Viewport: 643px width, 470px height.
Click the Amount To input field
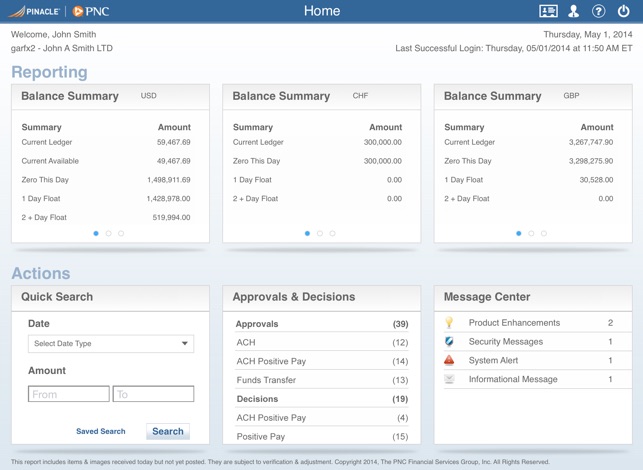click(x=153, y=395)
